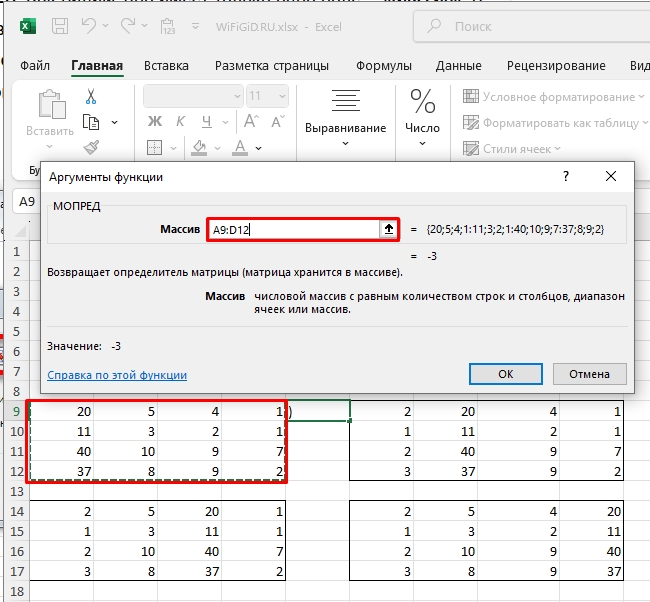Image resolution: width=650 pixels, height=602 pixels.
Task: Apply fill color bucket
Action: click(199, 148)
